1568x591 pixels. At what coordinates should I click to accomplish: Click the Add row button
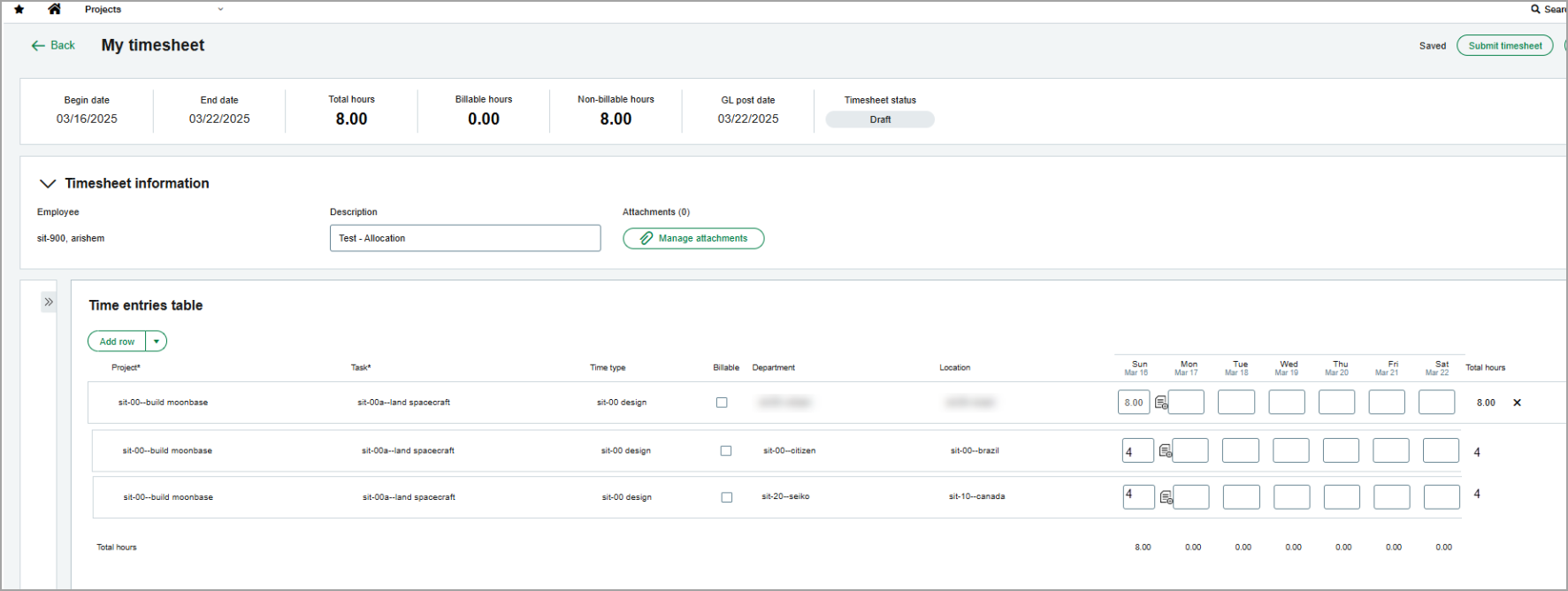click(x=117, y=342)
